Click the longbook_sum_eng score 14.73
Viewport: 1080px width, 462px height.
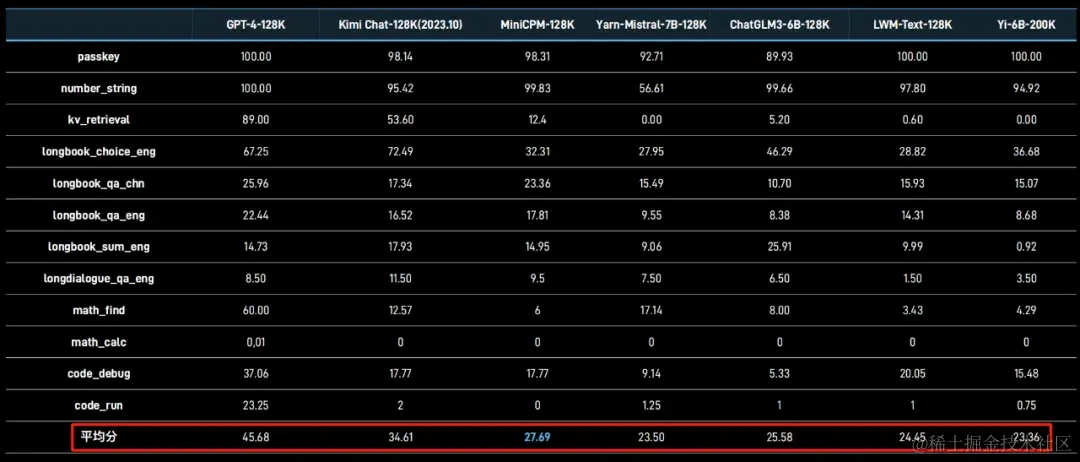click(x=256, y=247)
